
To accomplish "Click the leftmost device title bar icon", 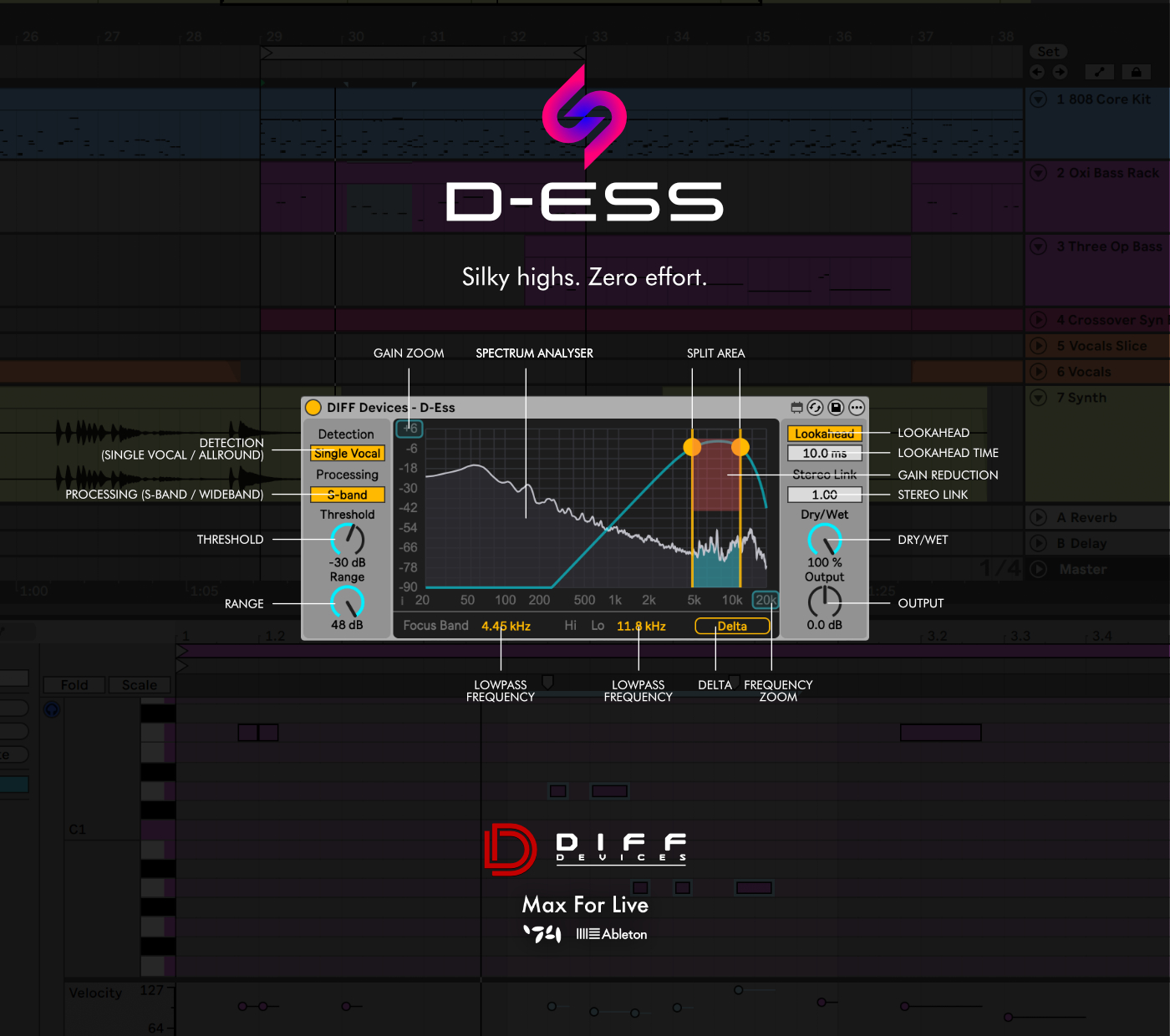I will click(x=796, y=408).
